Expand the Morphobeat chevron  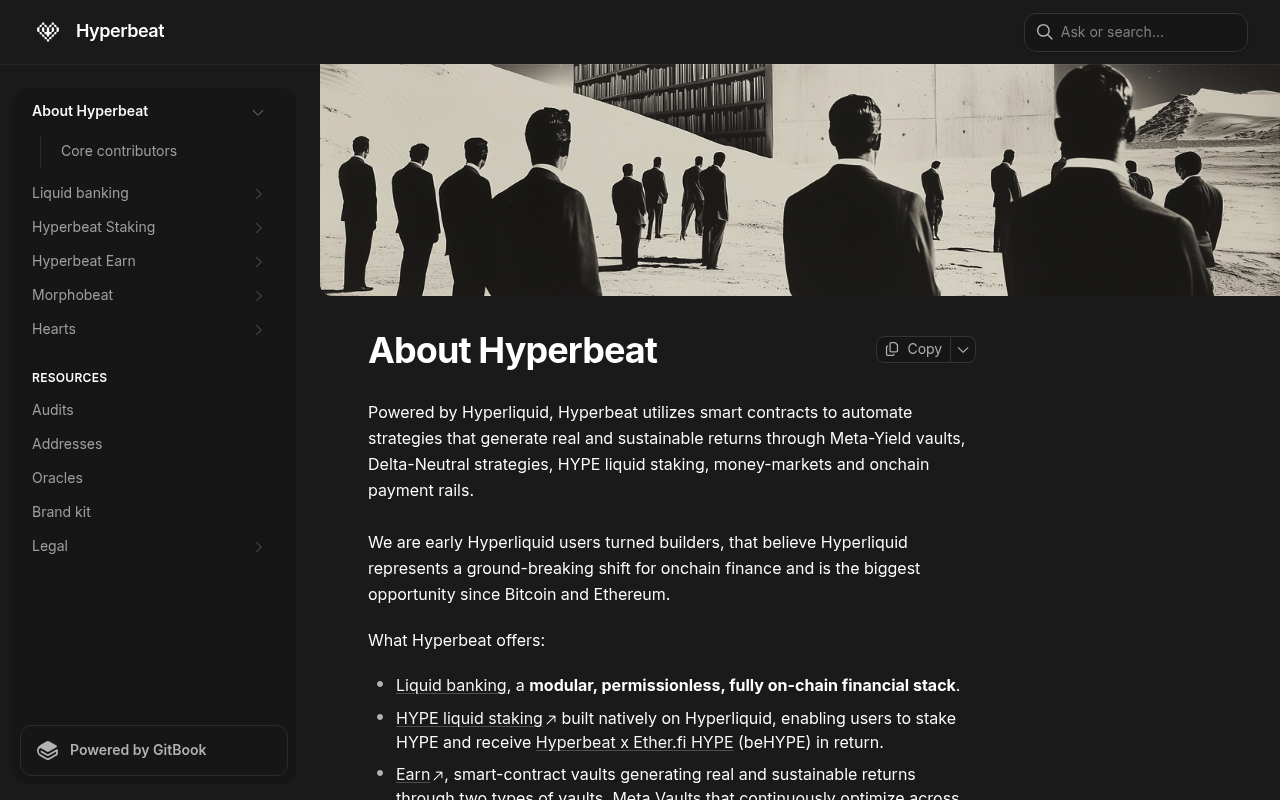click(258, 296)
